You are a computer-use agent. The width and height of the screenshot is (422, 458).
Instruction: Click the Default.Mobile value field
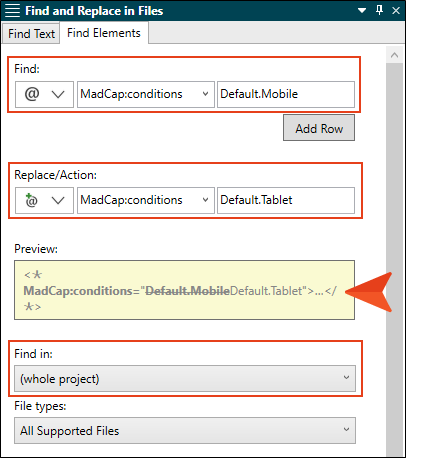(286, 94)
